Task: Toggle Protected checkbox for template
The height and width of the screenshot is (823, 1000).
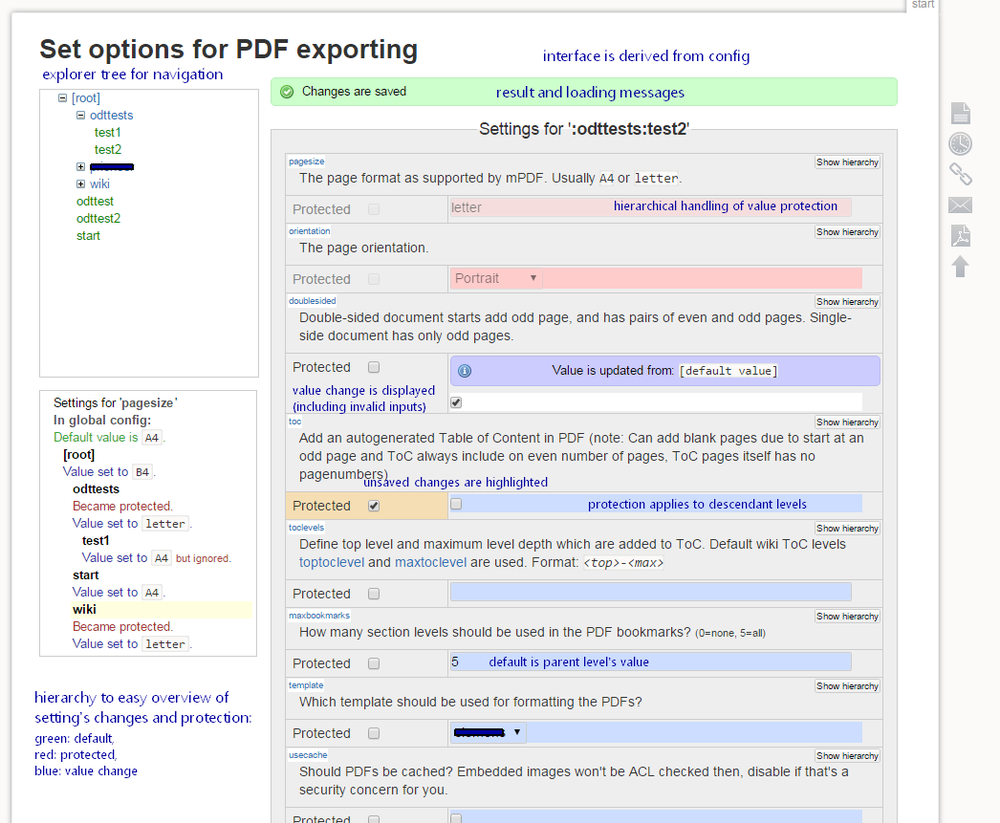Action: [x=374, y=733]
